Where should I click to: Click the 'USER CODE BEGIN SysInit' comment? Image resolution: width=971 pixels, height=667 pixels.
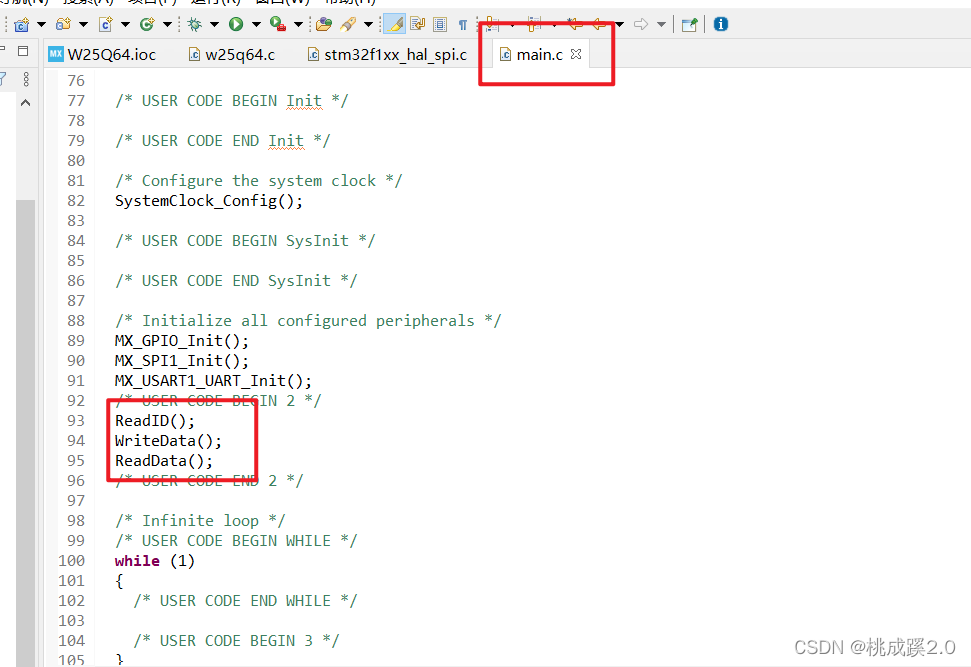245,241
